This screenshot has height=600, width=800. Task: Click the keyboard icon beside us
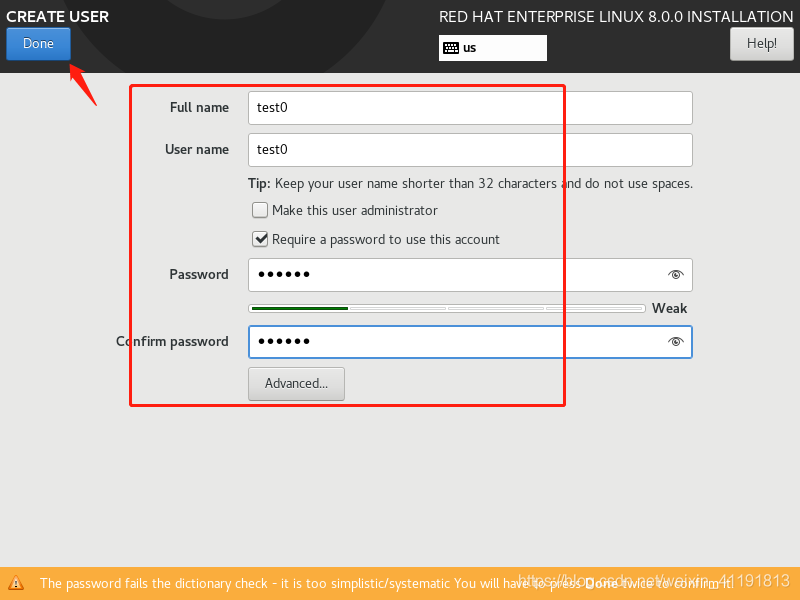451,48
